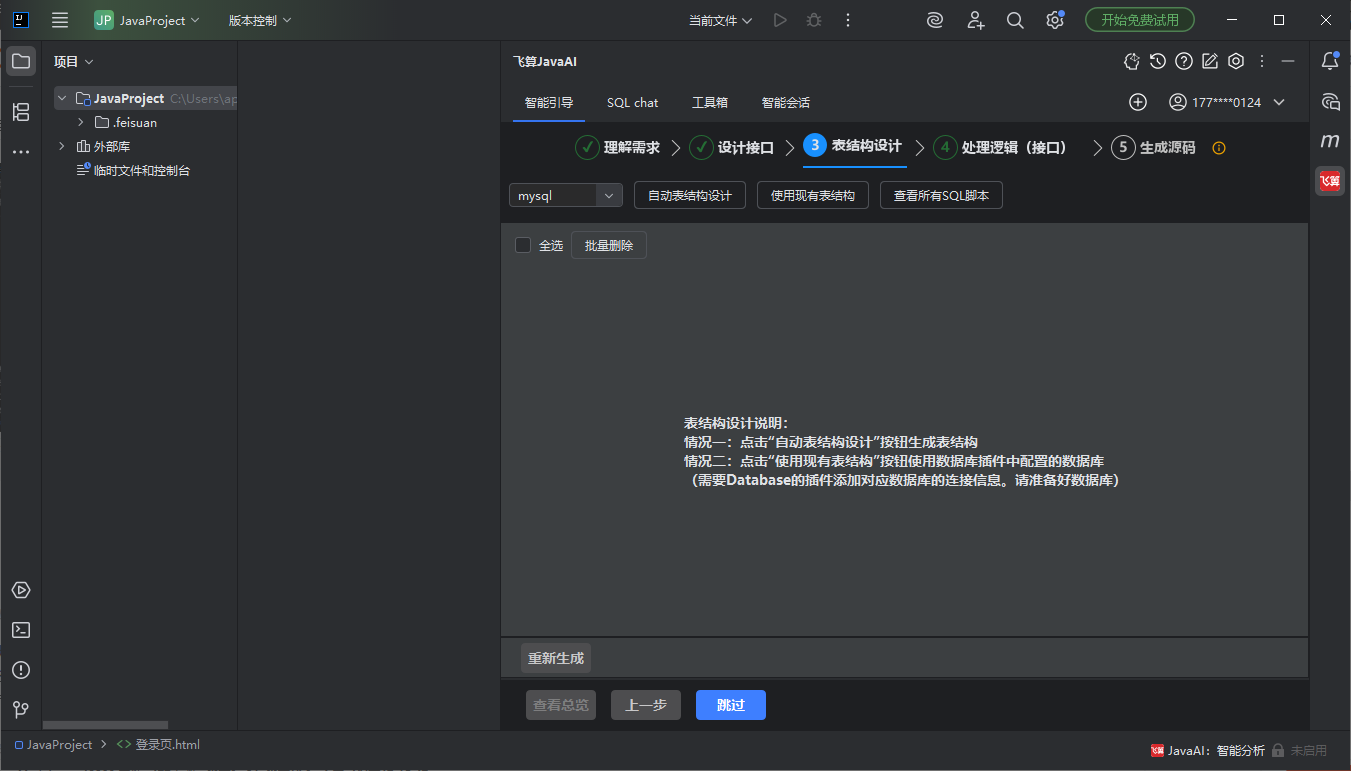Run the current file
The height and width of the screenshot is (771, 1351).
coord(780,20)
